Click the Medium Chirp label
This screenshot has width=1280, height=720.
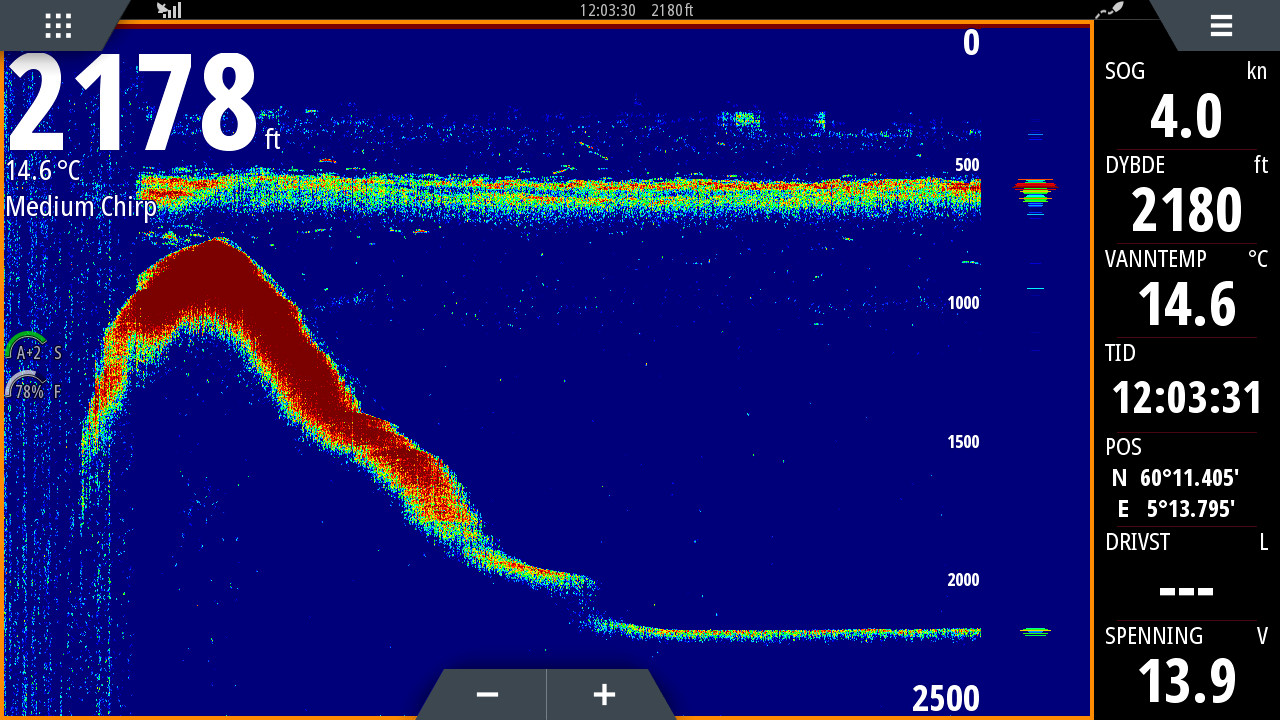82,207
